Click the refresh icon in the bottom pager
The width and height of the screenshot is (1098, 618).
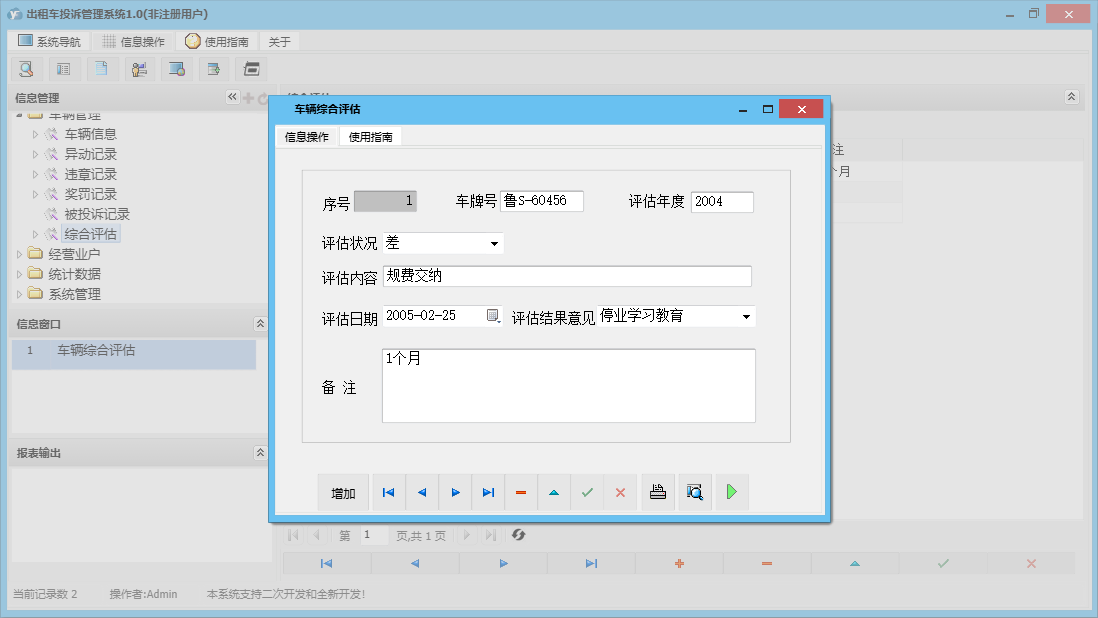(x=518, y=535)
